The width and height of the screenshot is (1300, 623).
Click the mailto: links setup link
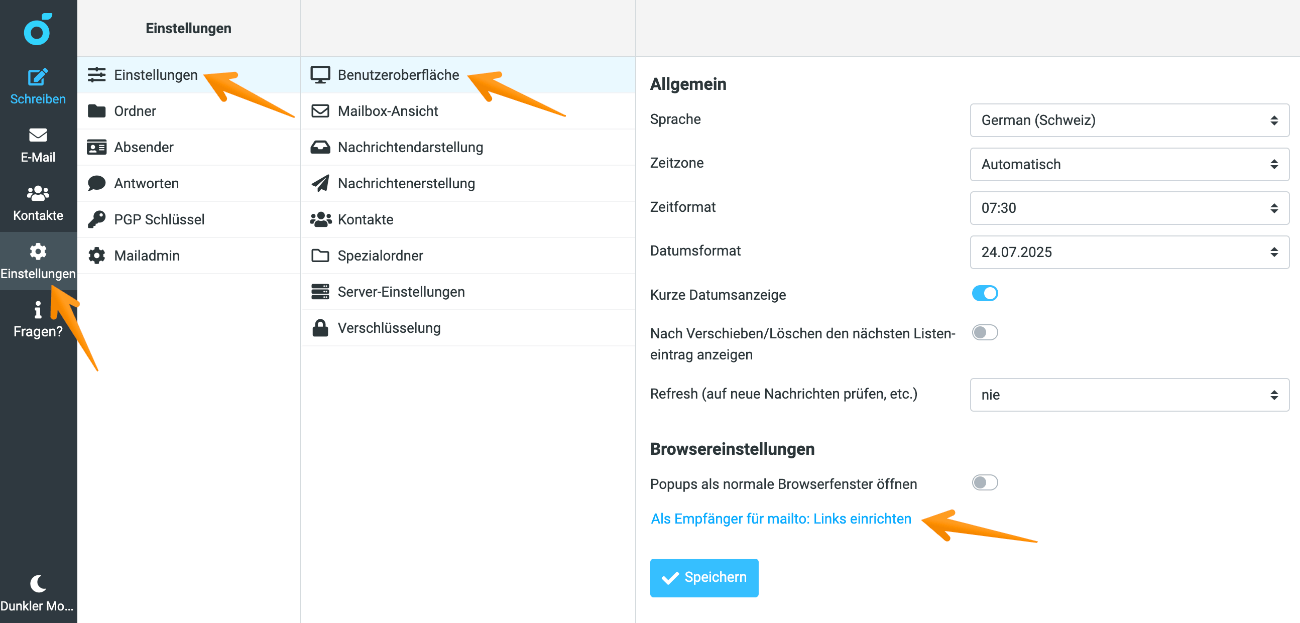781,519
